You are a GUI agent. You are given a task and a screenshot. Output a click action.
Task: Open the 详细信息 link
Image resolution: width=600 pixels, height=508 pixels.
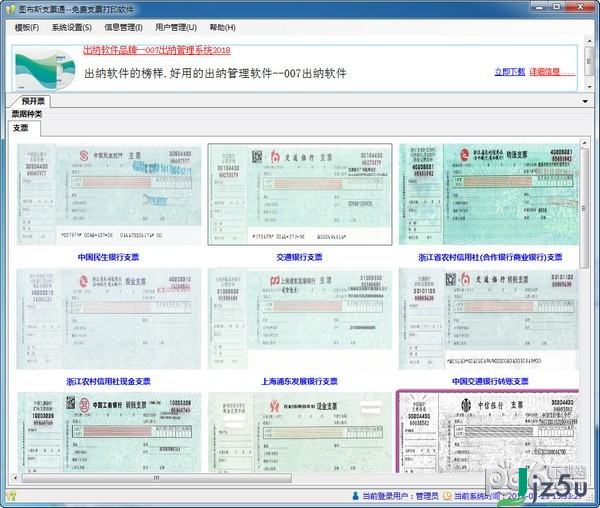(552, 72)
